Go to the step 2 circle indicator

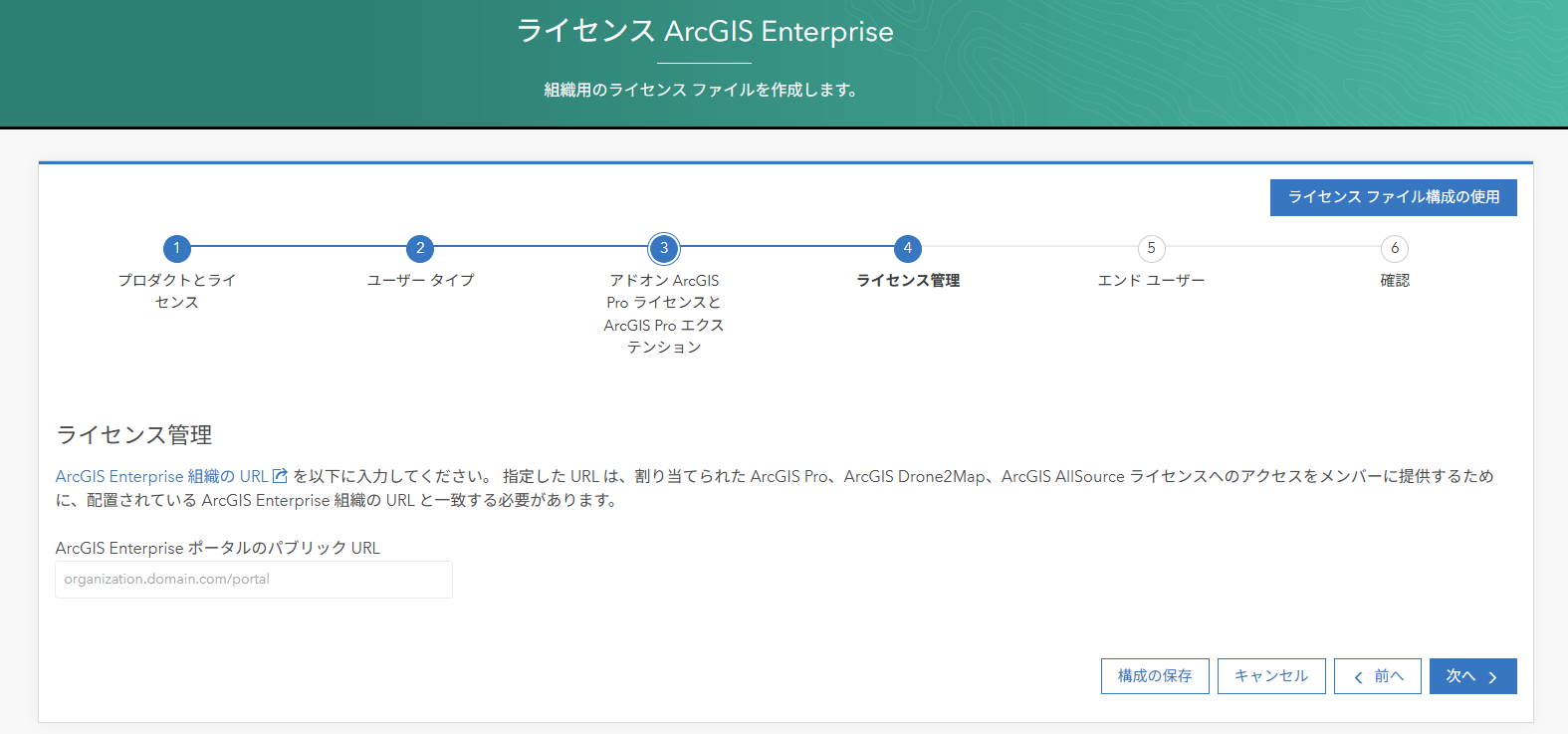coord(420,248)
